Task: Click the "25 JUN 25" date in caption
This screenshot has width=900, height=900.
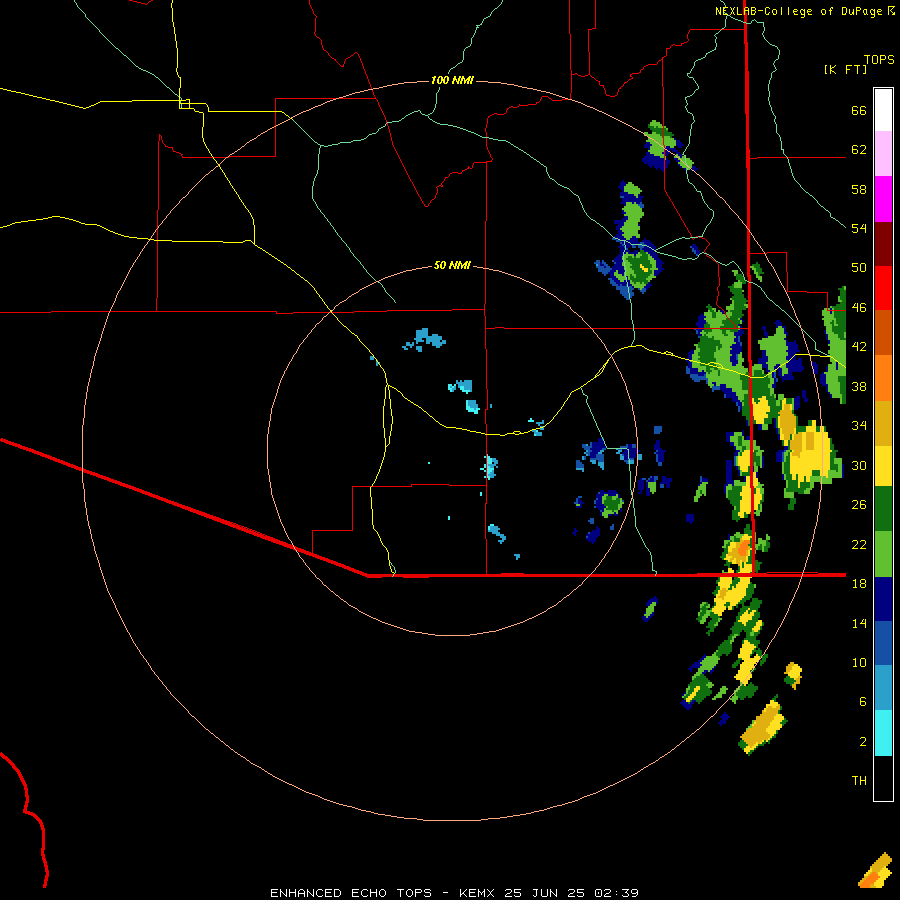Action: click(544, 893)
